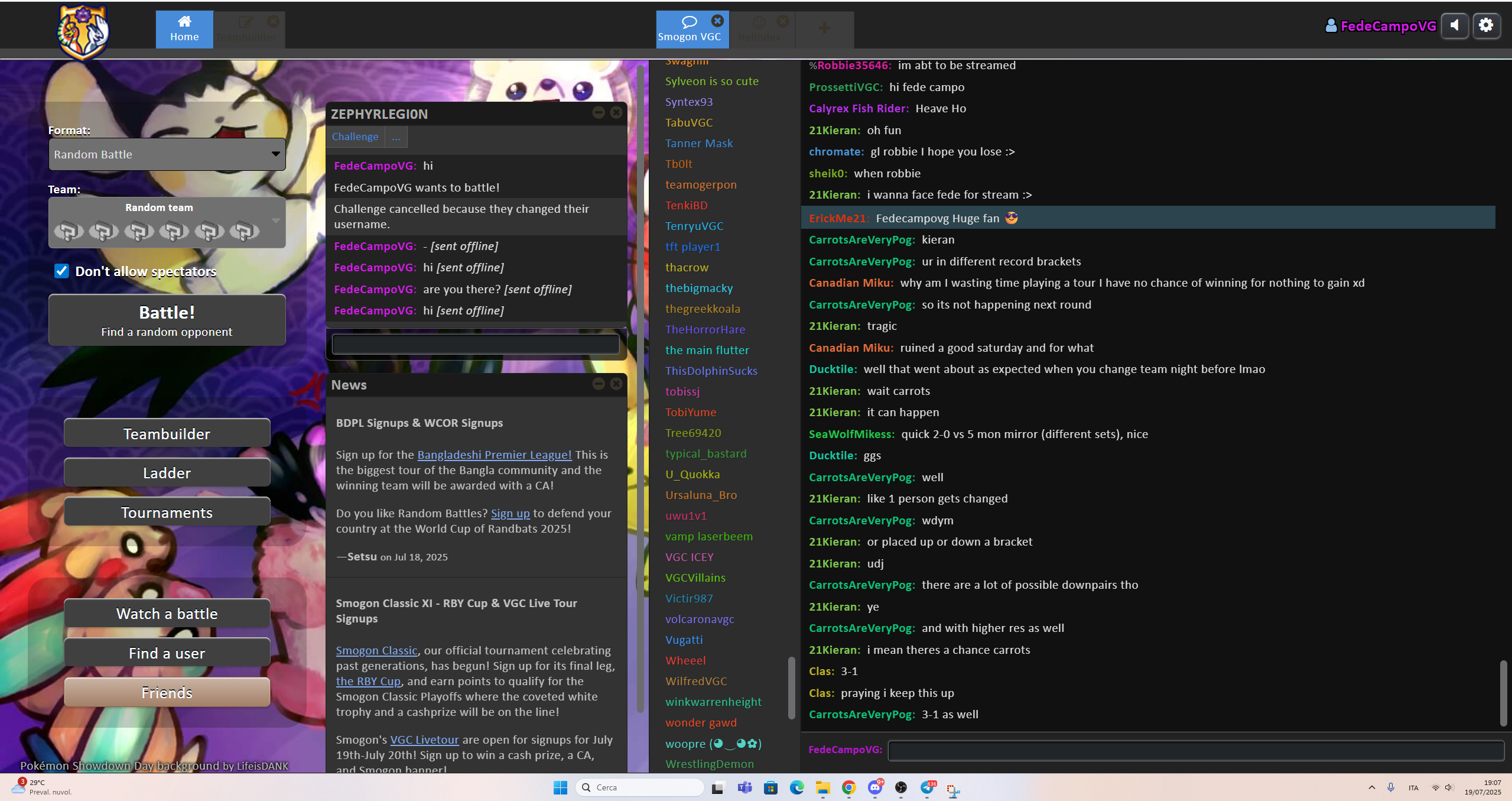Click username SeaWolfMikess in the chat

click(851, 434)
